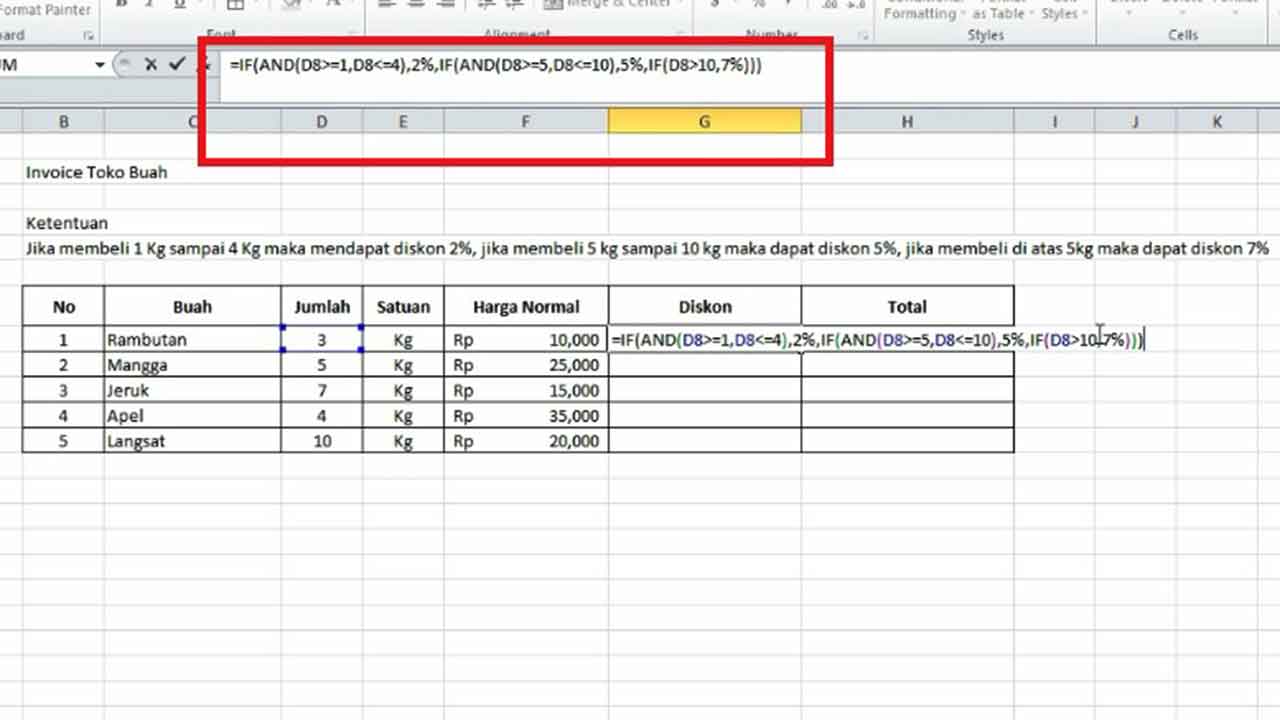Viewport: 1280px width, 720px height.
Task: Click the 'Ketentuan' cell
Action: (67, 223)
